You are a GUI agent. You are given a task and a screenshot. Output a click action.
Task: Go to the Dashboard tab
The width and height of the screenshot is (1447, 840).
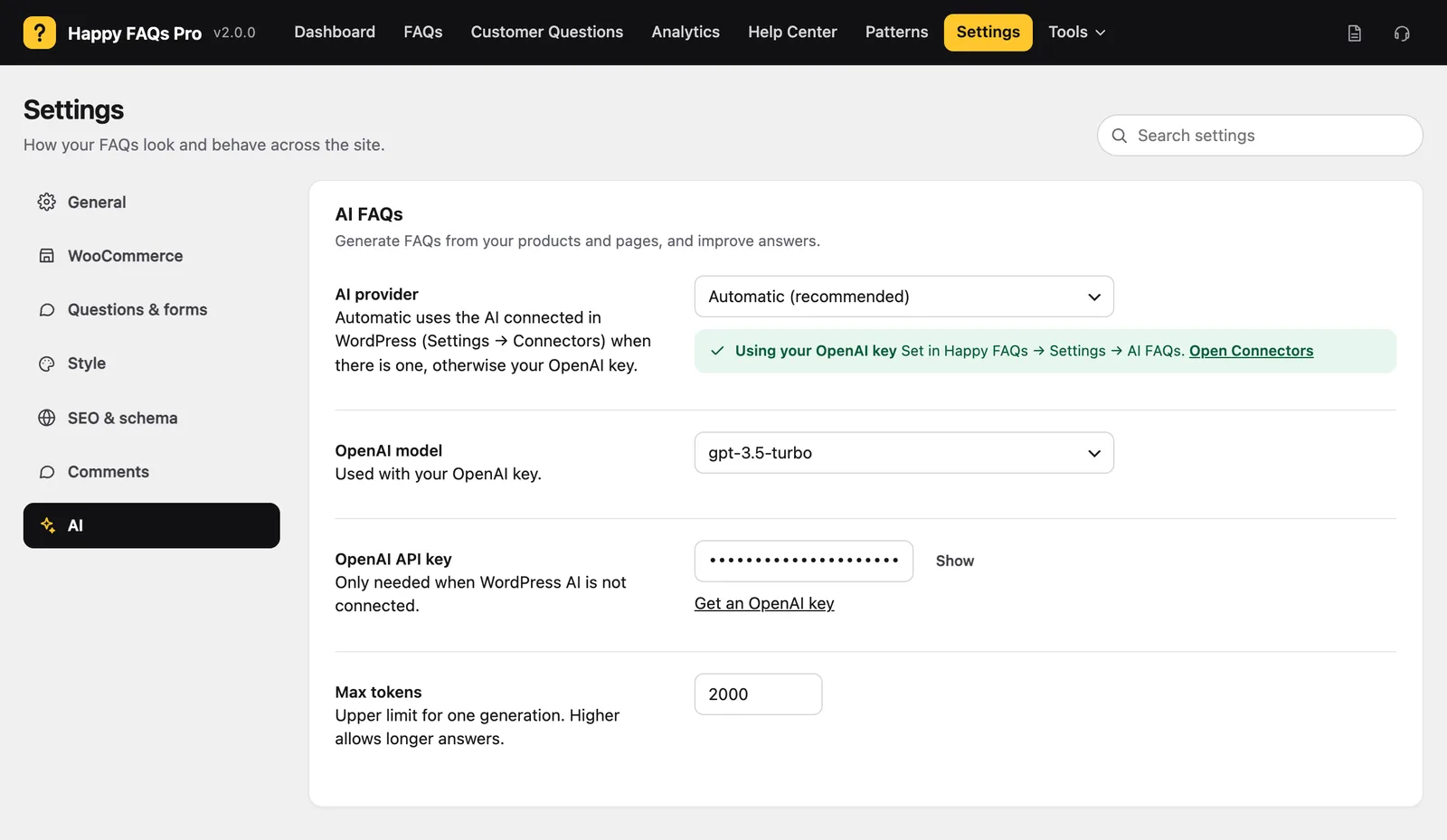(335, 33)
